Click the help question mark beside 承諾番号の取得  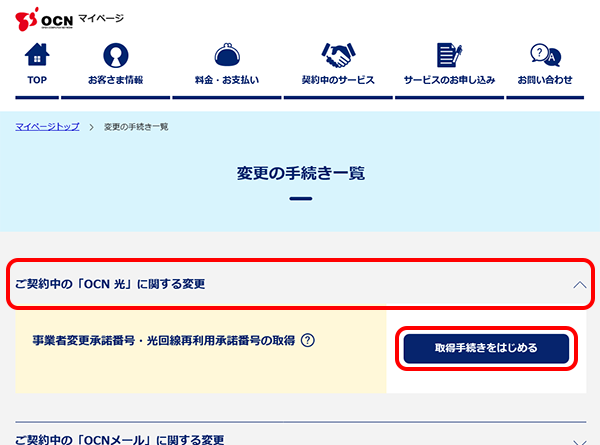(308, 340)
